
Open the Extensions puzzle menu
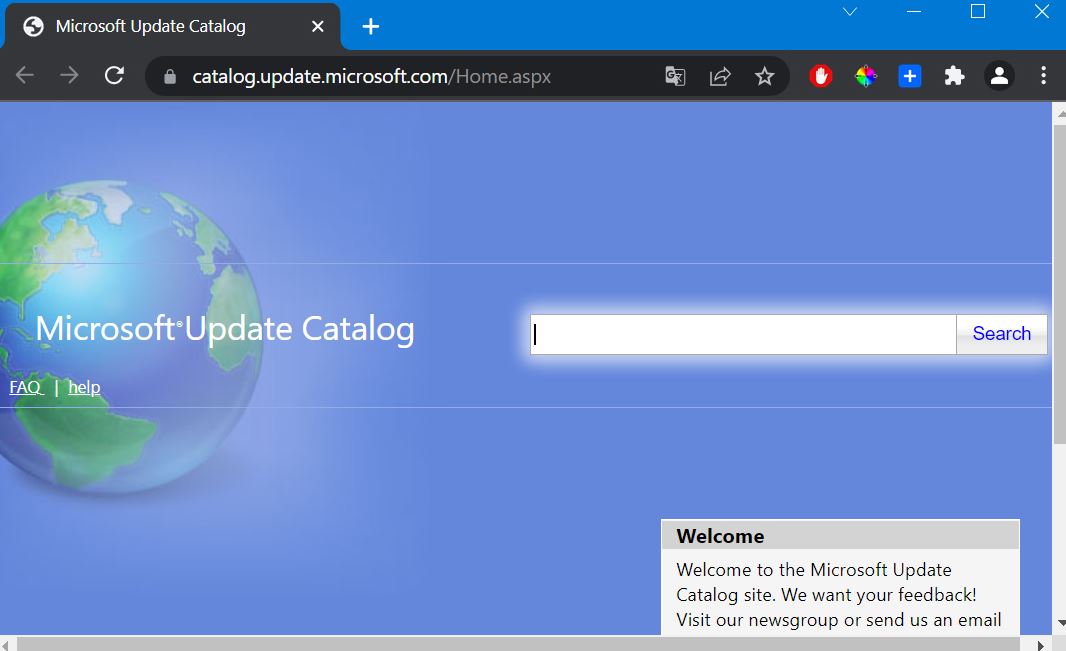pos(955,76)
